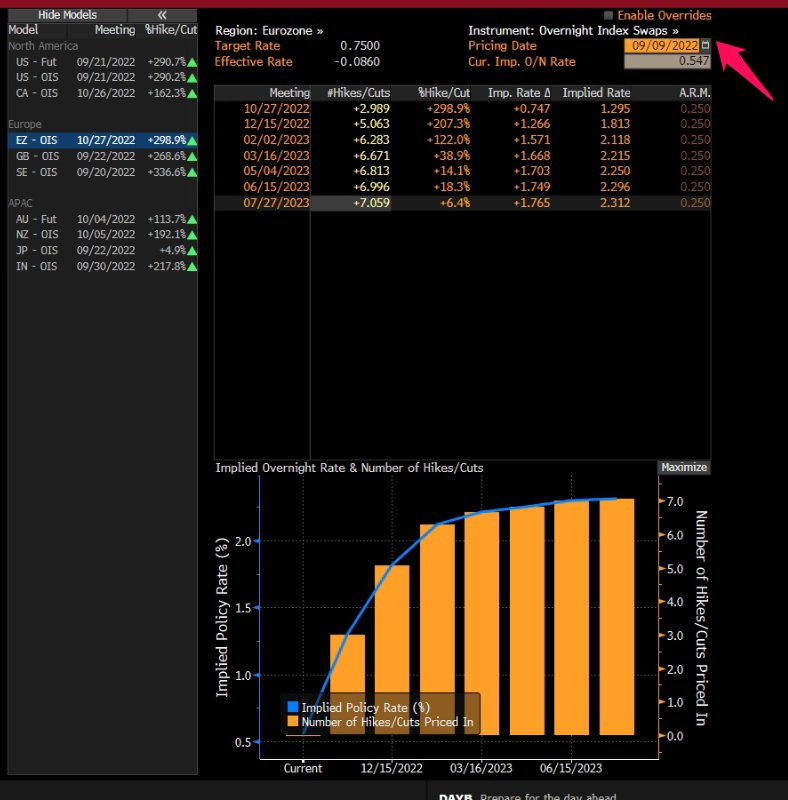788x800 pixels.
Task: Click the green up arrow on IN - OIS row
Action: coord(192,267)
